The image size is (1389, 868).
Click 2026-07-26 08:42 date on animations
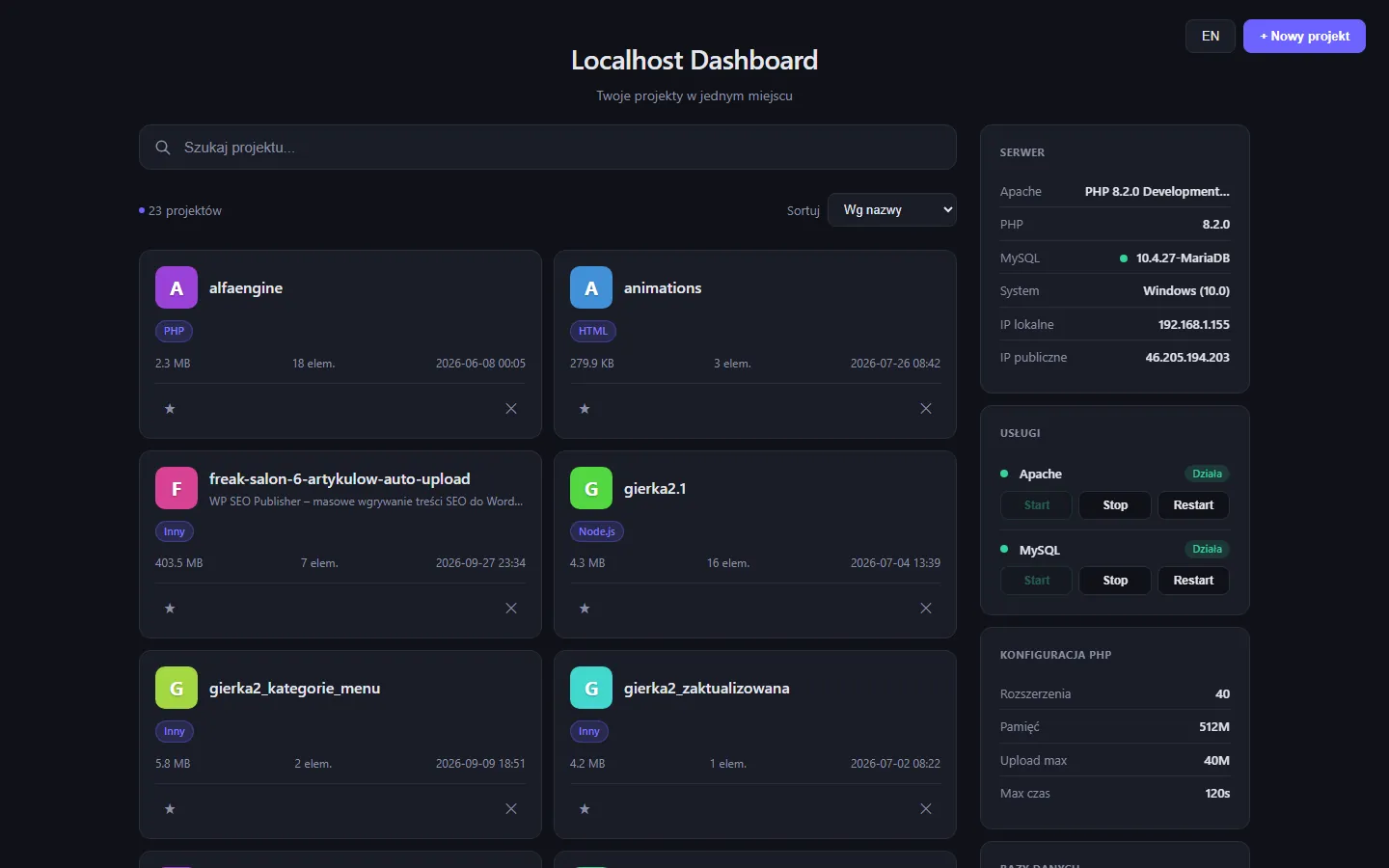tap(895, 364)
